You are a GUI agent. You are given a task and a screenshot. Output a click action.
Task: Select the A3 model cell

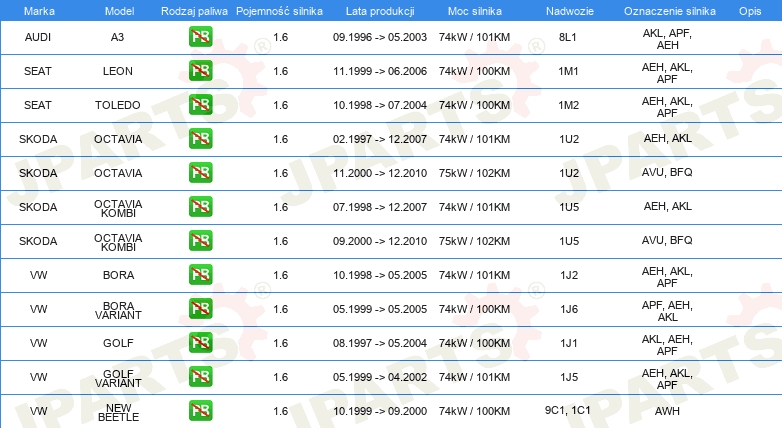tap(117, 37)
